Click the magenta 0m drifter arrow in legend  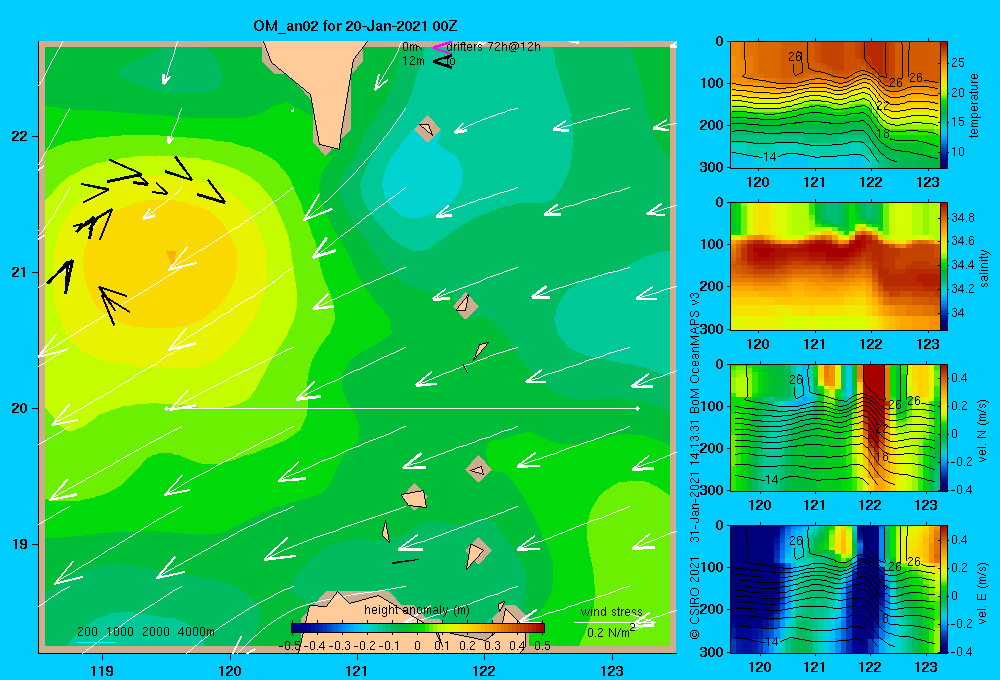click(x=442, y=47)
